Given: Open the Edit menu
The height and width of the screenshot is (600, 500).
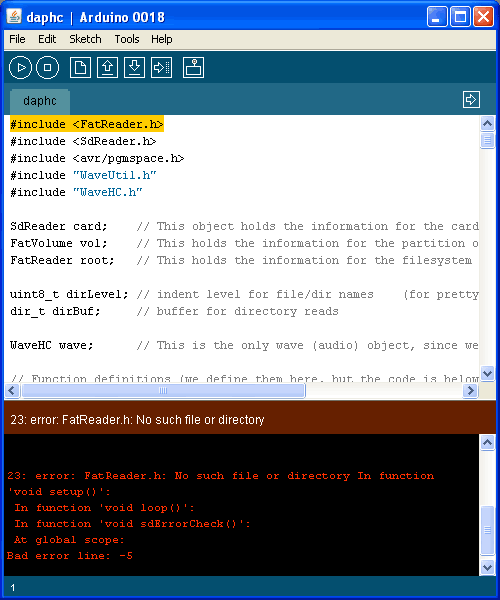Looking at the screenshot, I should coord(47,39).
